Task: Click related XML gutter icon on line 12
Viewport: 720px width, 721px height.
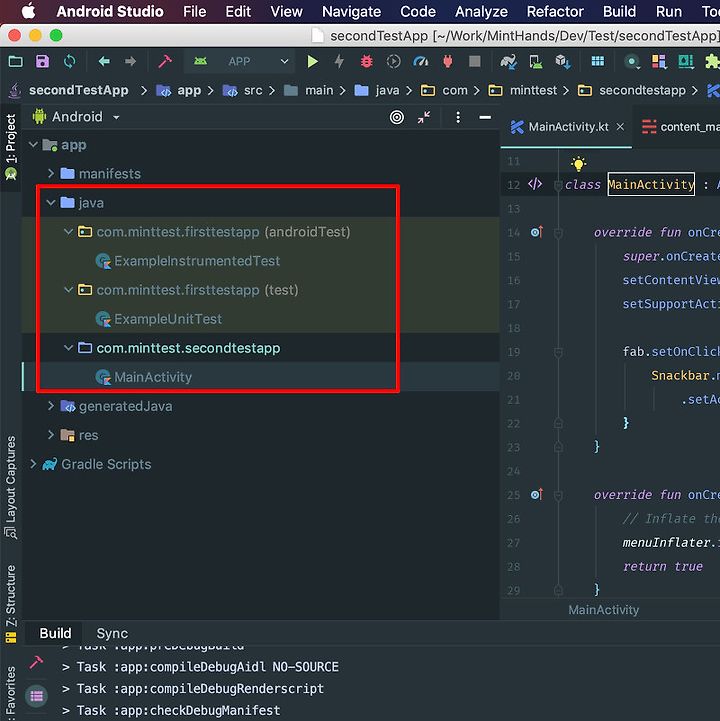Action: pyautogui.click(x=535, y=184)
